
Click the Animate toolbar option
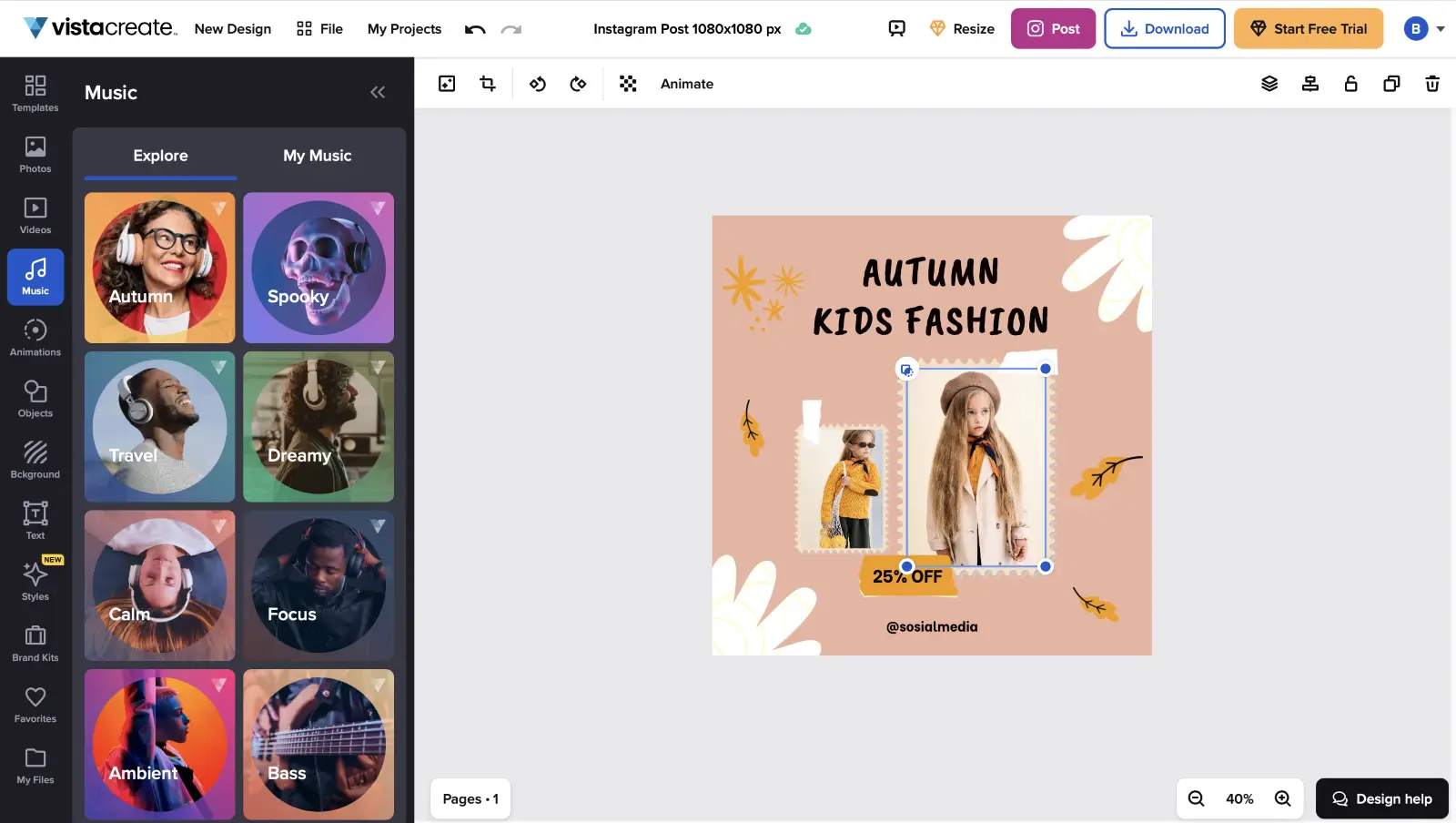click(x=687, y=84)
